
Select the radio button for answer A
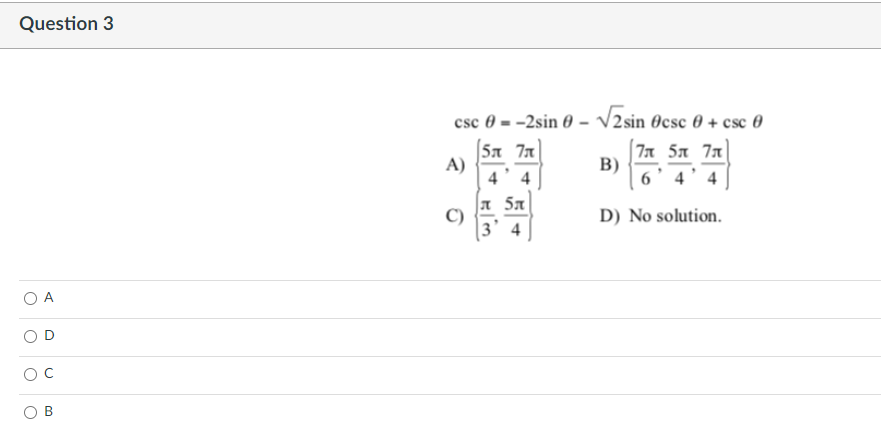(x=30, y=298)
